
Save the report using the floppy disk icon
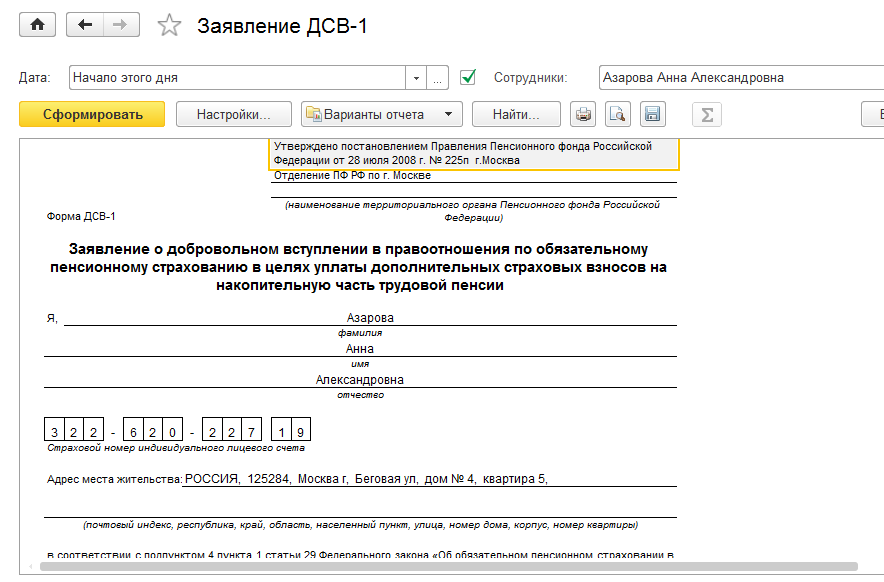(652, 114)
